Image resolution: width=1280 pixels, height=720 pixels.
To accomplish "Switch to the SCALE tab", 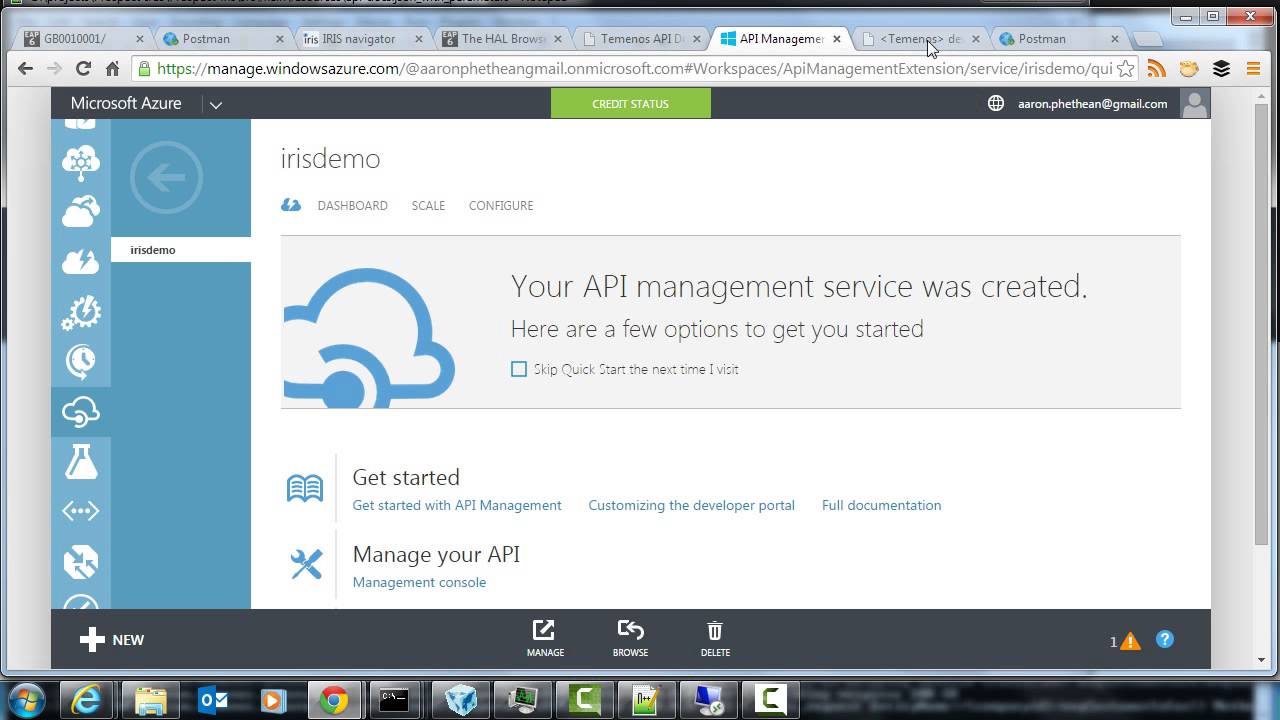I will pyautogui.click(x=428, y=206).
